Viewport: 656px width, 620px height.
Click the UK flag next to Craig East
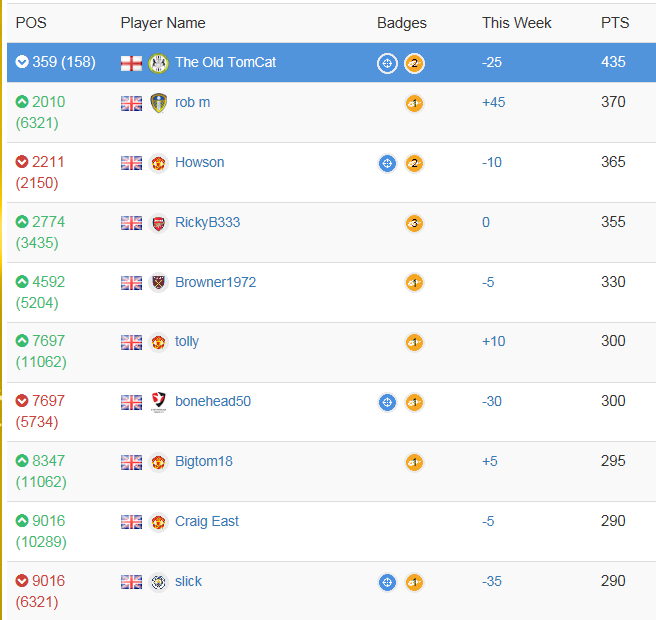click(131, 522)
